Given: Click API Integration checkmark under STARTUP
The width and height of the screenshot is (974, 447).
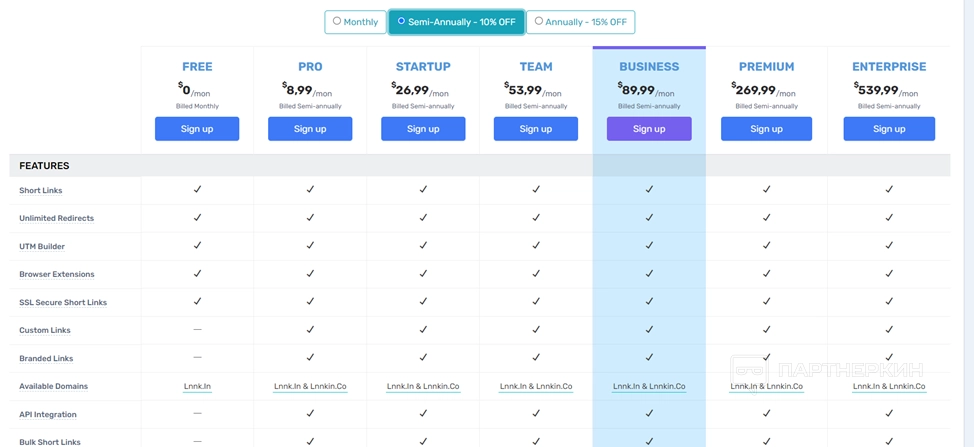Looking at the screenshot, I should click(423, 413).
